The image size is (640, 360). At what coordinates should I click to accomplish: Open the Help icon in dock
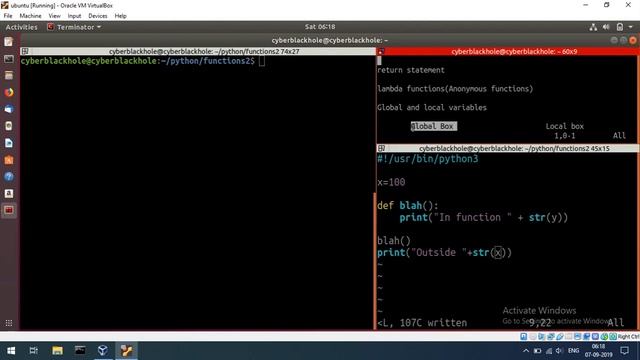(9, 177)
